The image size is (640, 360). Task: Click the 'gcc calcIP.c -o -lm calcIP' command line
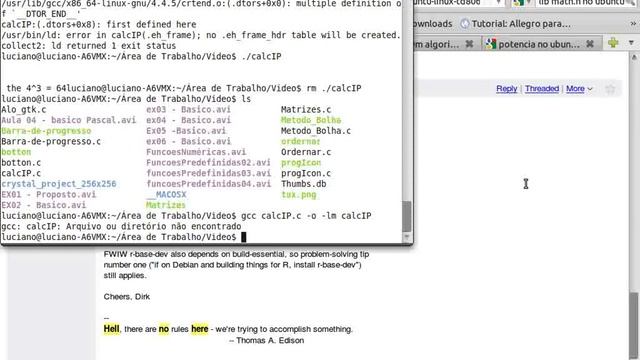pos(306,216)
